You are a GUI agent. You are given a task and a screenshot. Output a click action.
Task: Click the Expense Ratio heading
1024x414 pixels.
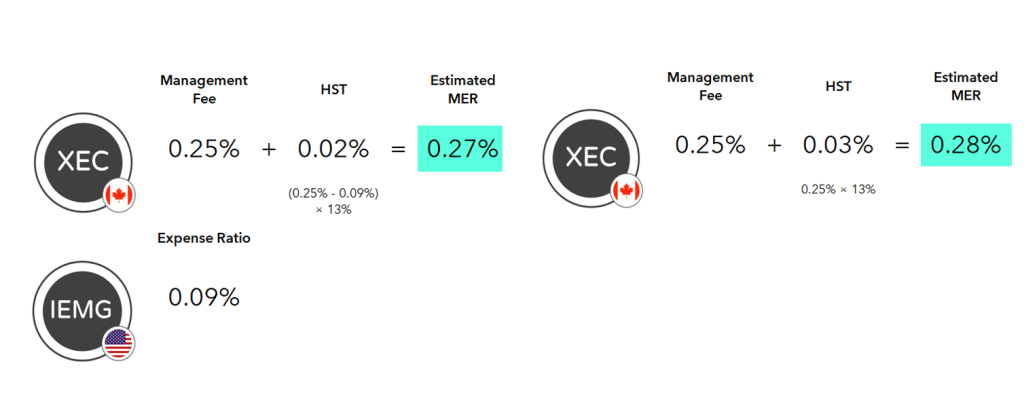point(204,238)
